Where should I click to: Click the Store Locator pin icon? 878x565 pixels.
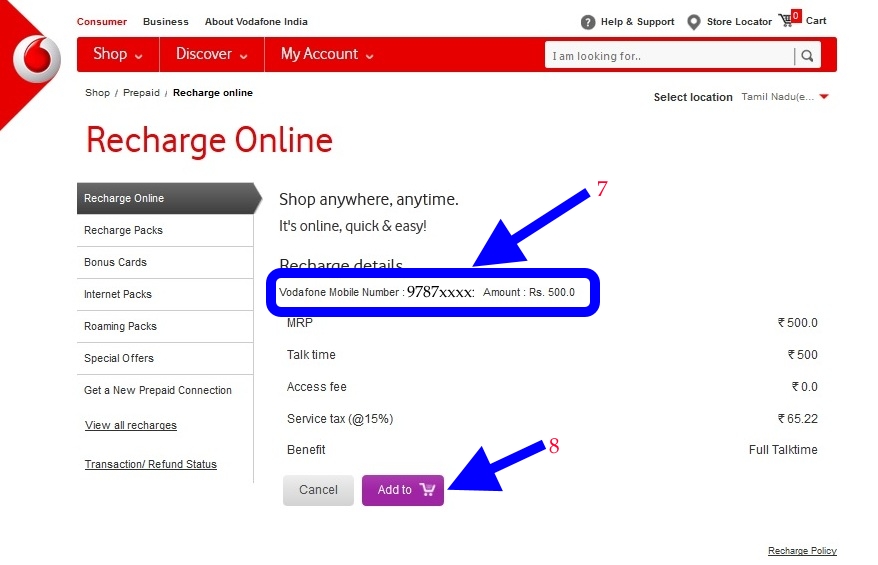[x=694, y=22]
